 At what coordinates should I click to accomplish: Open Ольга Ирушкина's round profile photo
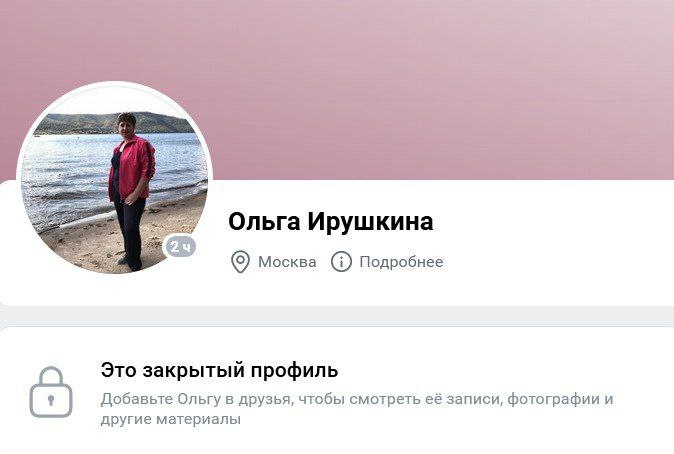click(x=114, y=179)
